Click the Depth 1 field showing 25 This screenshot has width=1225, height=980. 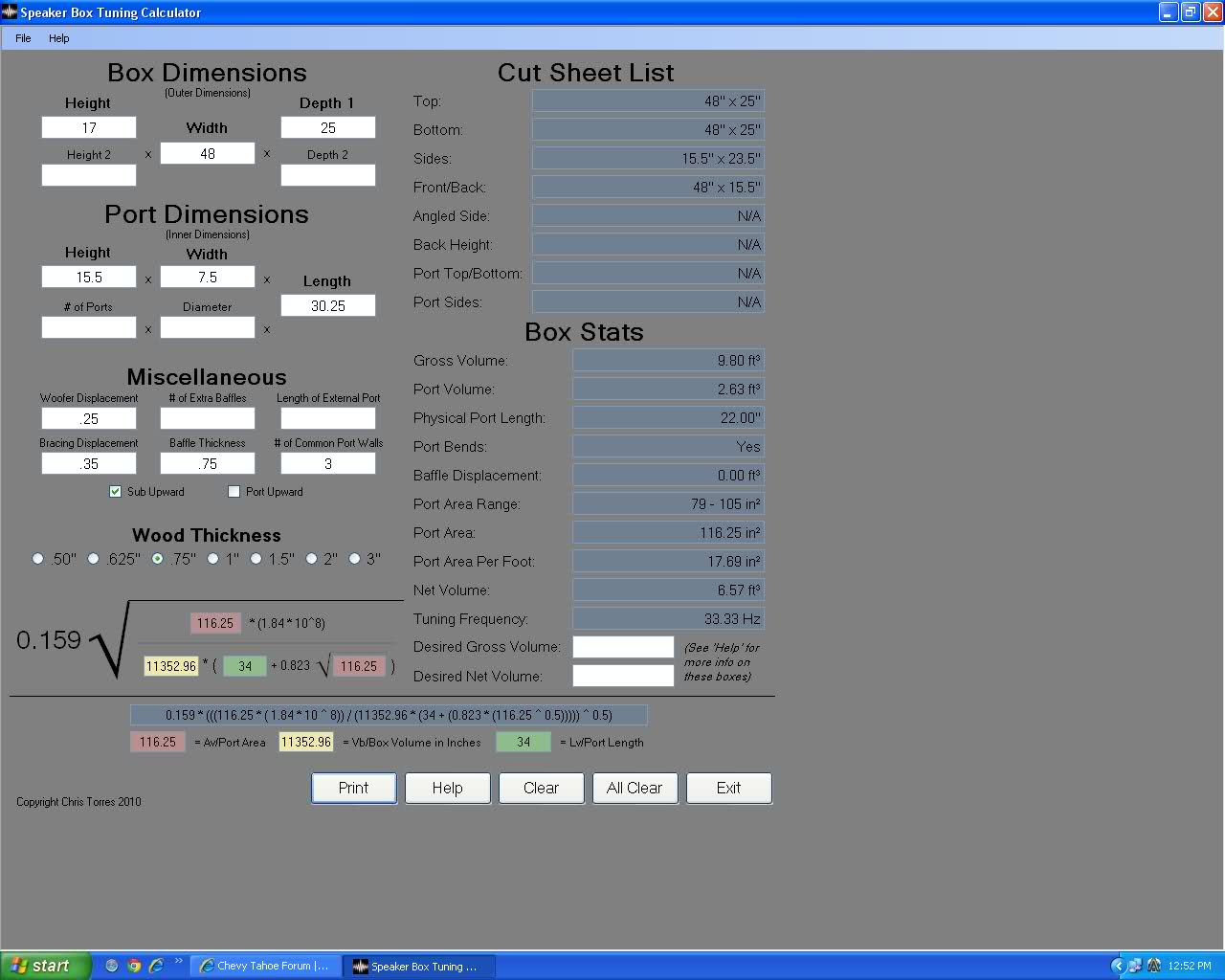328,127
